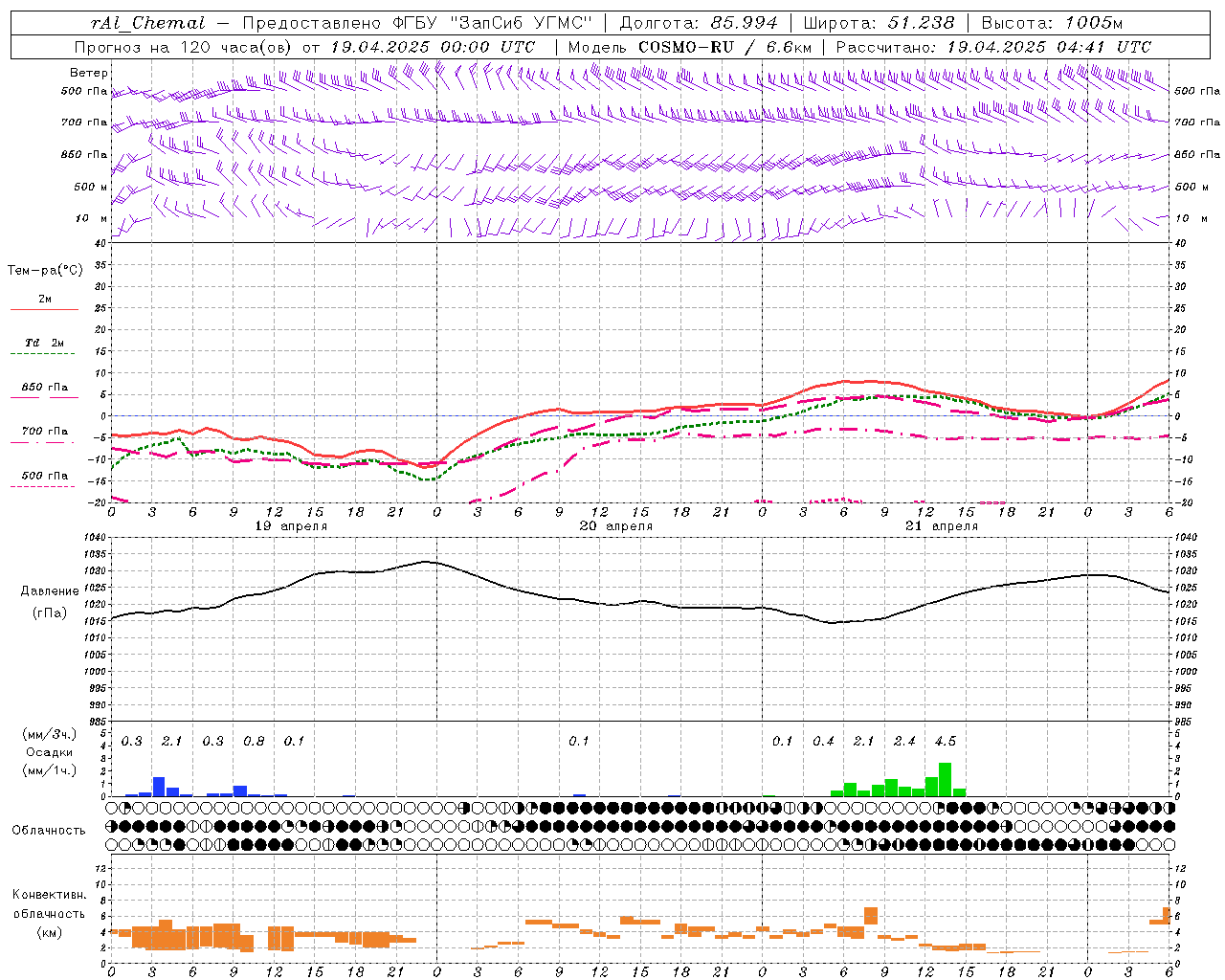Click the Рассчитано: 19.04.2025 04:41 UTC timestamp
This screenshot has height=980, width=1225.
tap(994, 47)
